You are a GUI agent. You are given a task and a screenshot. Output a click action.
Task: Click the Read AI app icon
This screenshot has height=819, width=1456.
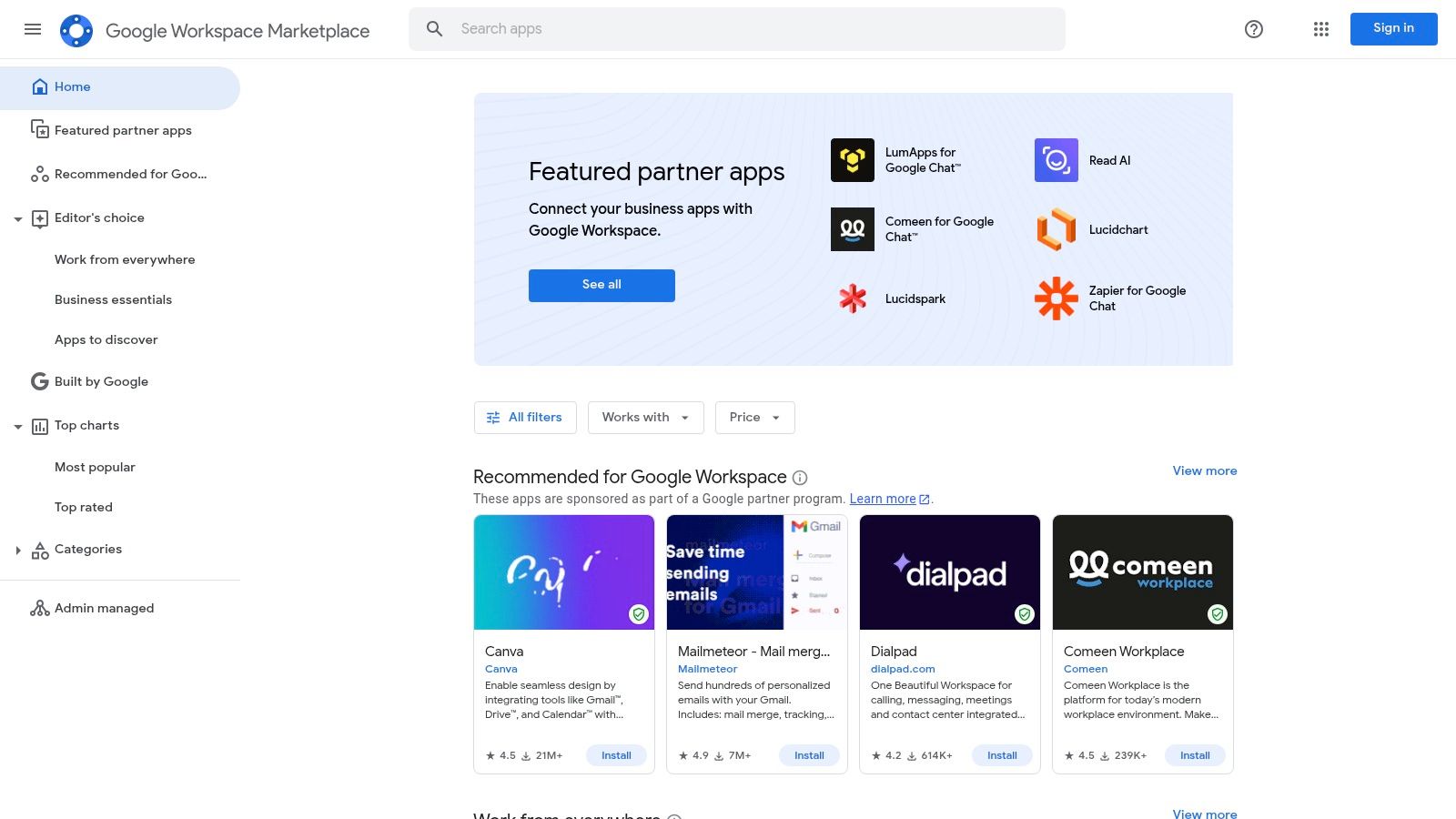coord(1056,160)
